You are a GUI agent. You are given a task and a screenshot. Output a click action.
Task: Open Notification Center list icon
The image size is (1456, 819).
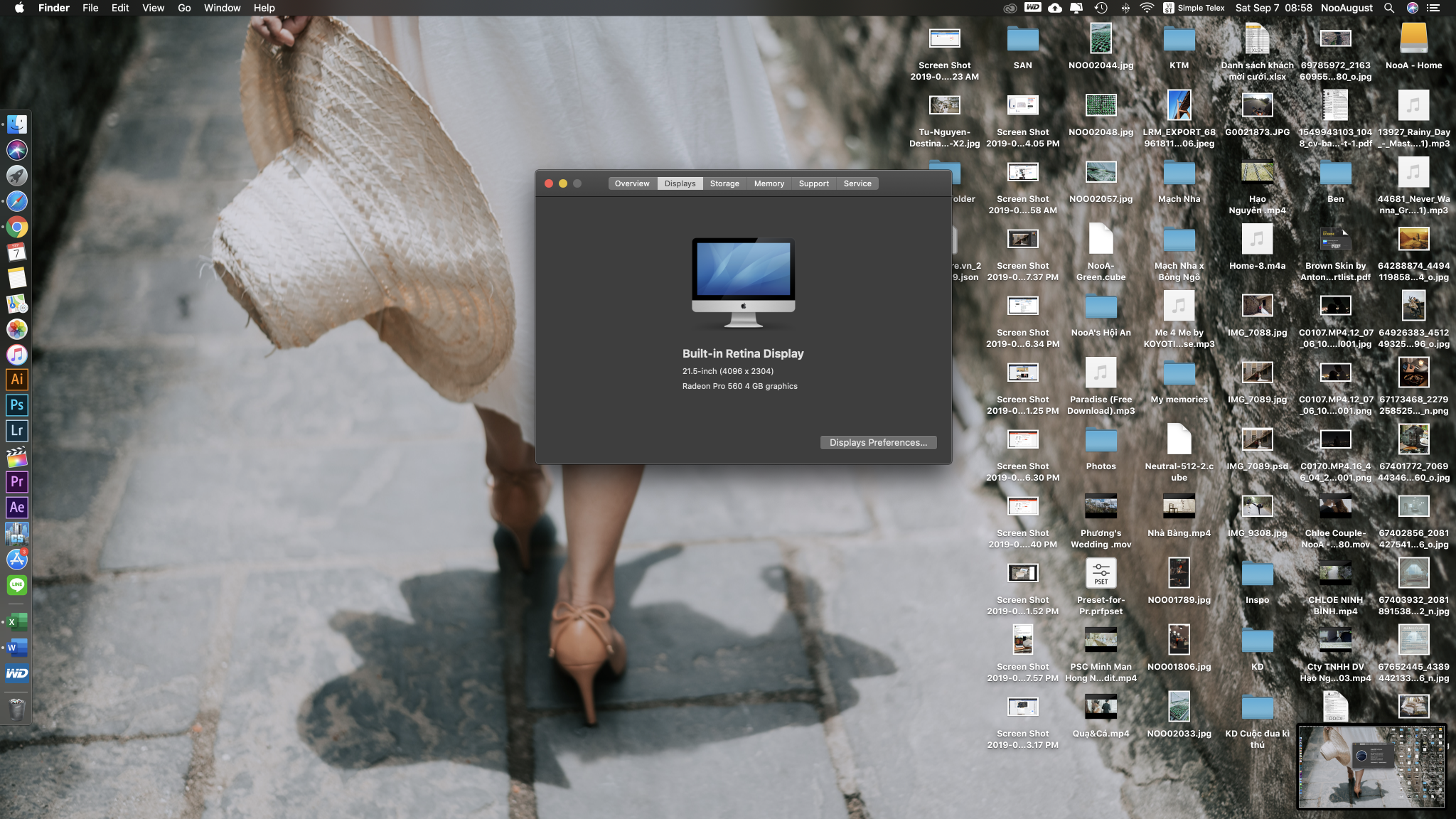pyautogui.click(x=1433, y=8)
